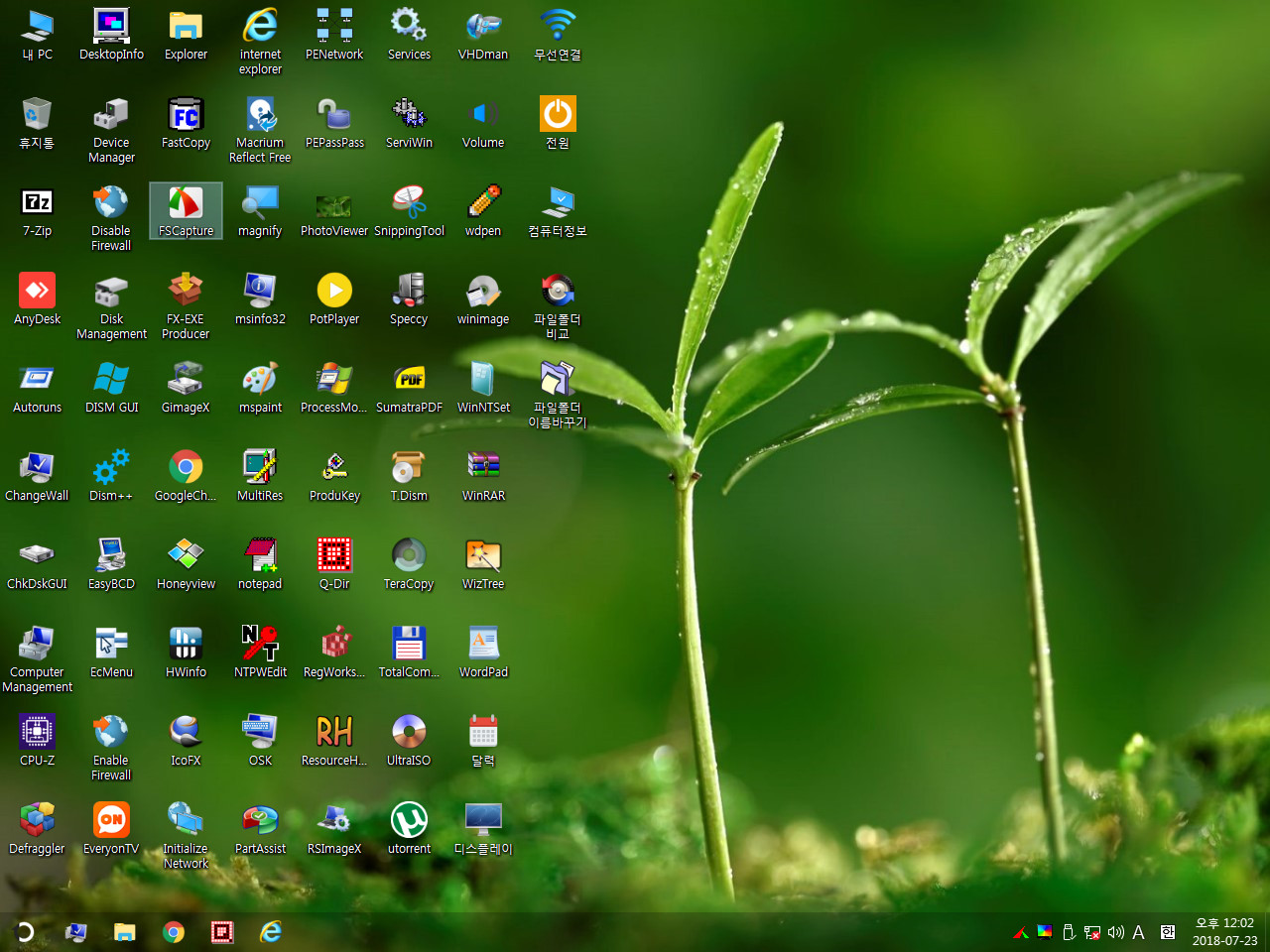The image size is (1270, 952).
Task: Open SumatraPDF icon
Action: click(x=409, y=388)
